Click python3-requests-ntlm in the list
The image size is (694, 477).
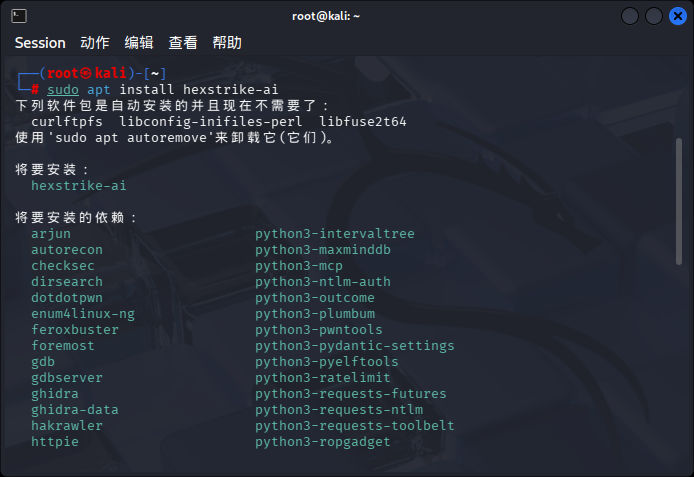[x=339, y=410]
